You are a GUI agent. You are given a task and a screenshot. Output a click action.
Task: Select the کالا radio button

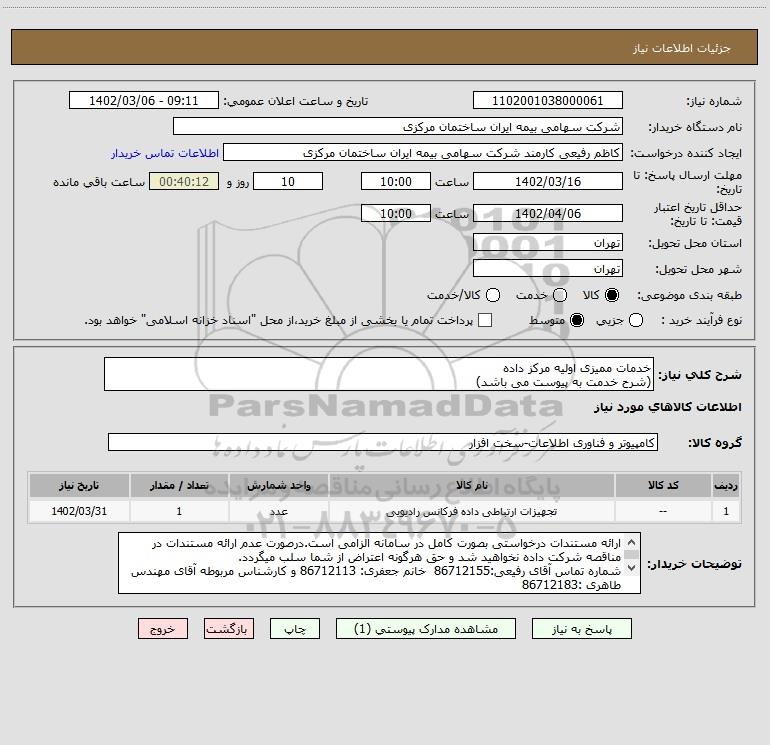click(x=612, y=295)
